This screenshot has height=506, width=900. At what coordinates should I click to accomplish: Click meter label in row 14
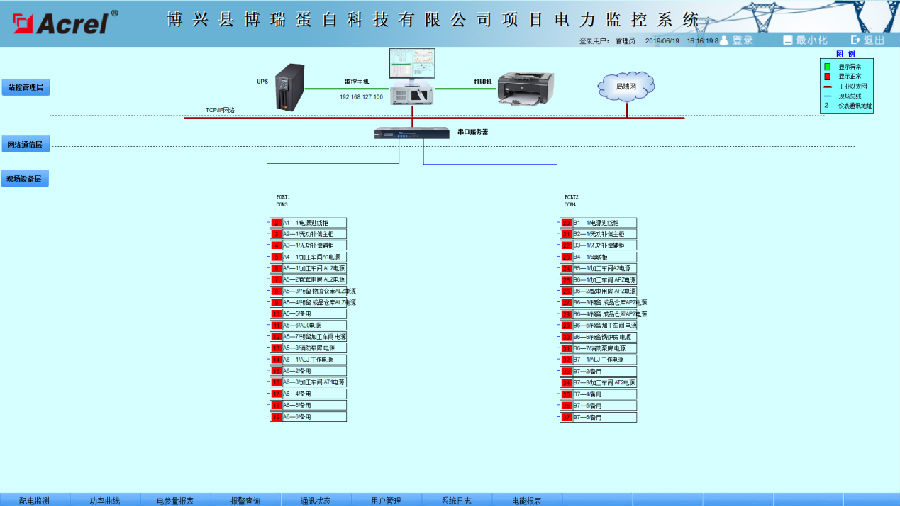pos(315,360)
